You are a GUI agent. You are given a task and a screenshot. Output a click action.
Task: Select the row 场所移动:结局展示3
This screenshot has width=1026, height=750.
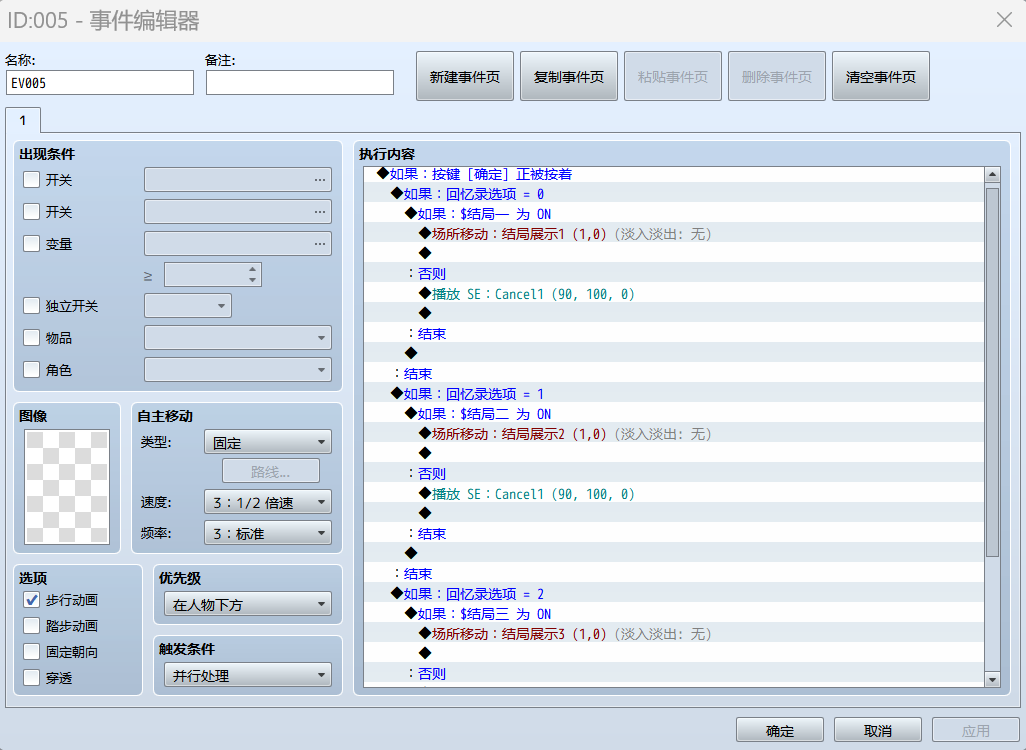(673, 634)
